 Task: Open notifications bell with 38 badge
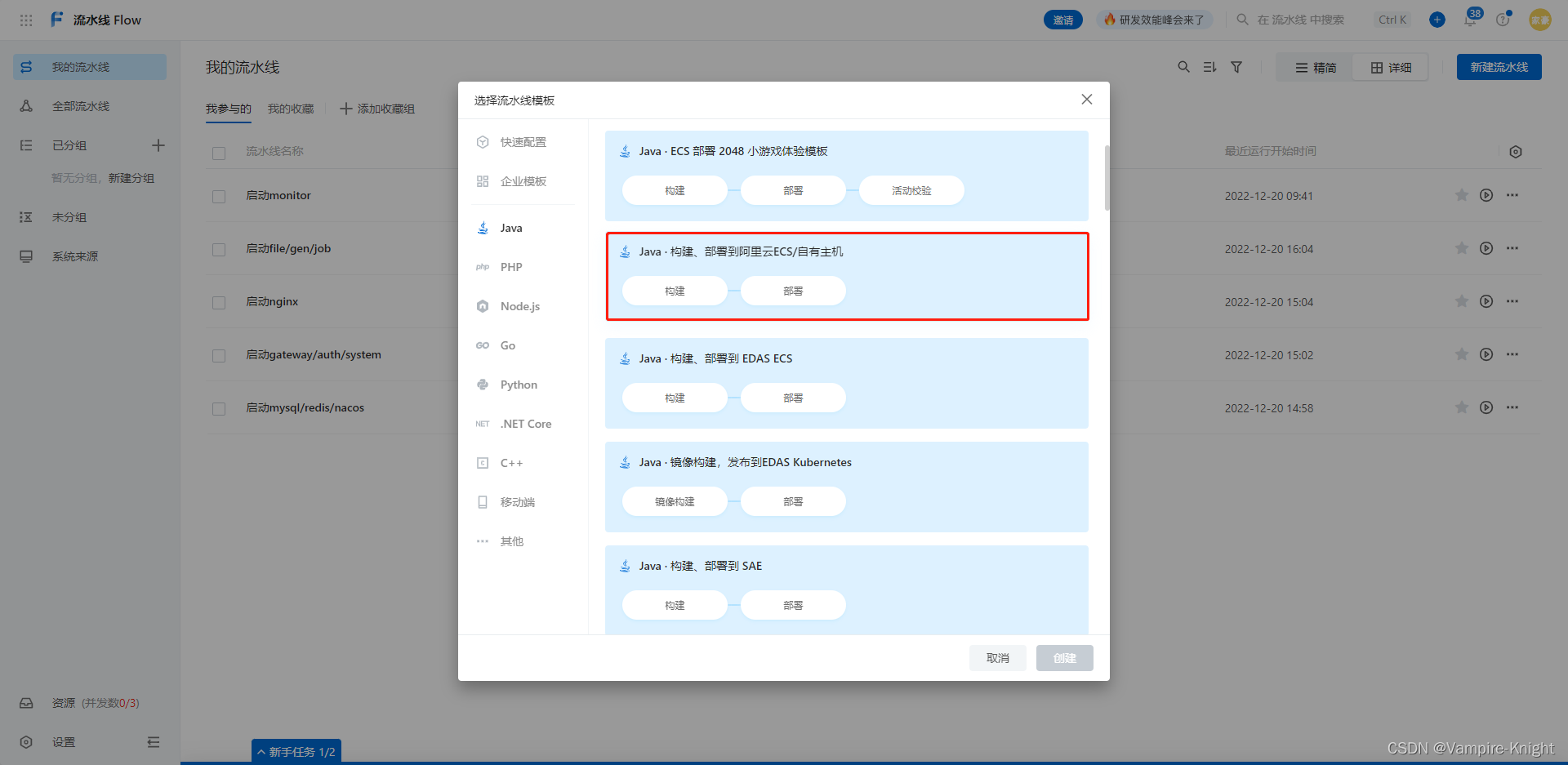(1471, 19)
